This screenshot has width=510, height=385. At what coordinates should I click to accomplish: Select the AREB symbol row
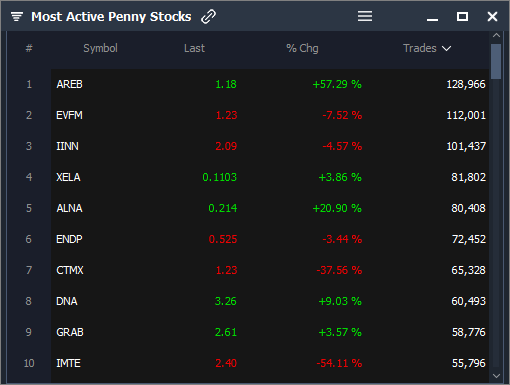pyautogui.click(x=270, y=84)
